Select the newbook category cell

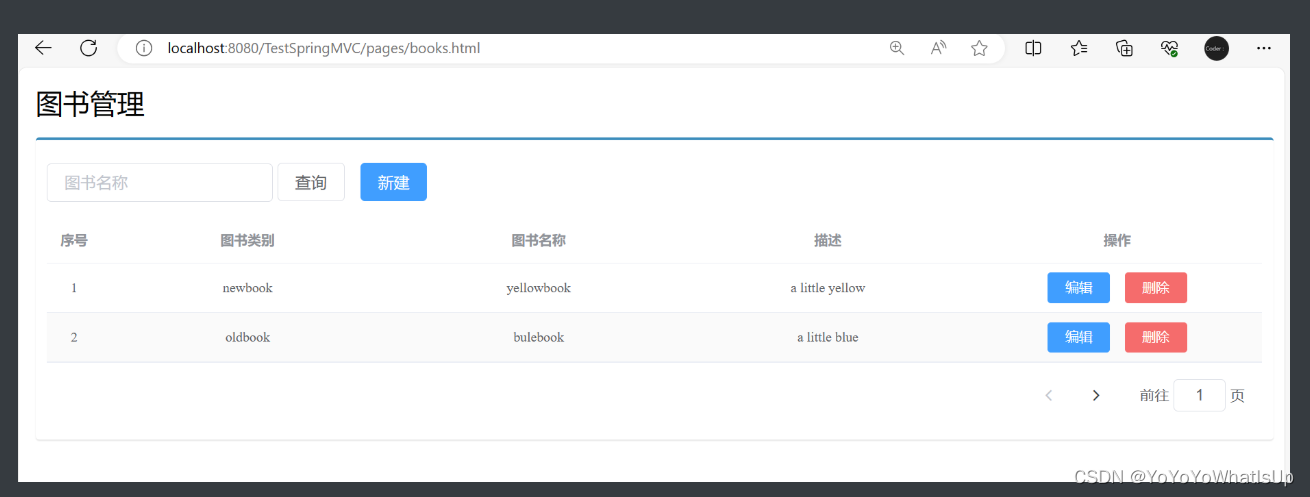point(247,288)
